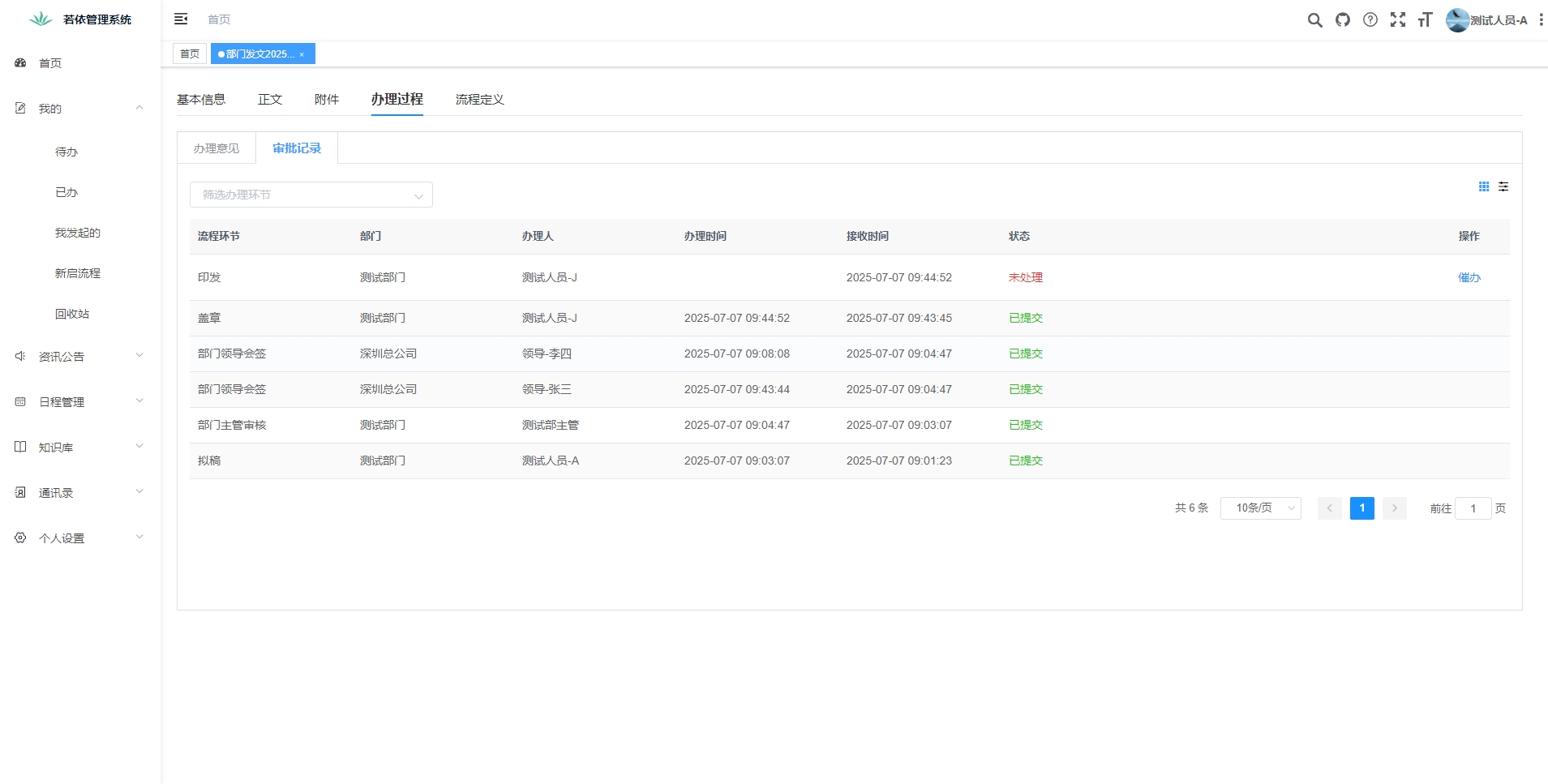Click 测试人员-A in the 拟稿 row

pyautogui.click(x=551, y=461)
